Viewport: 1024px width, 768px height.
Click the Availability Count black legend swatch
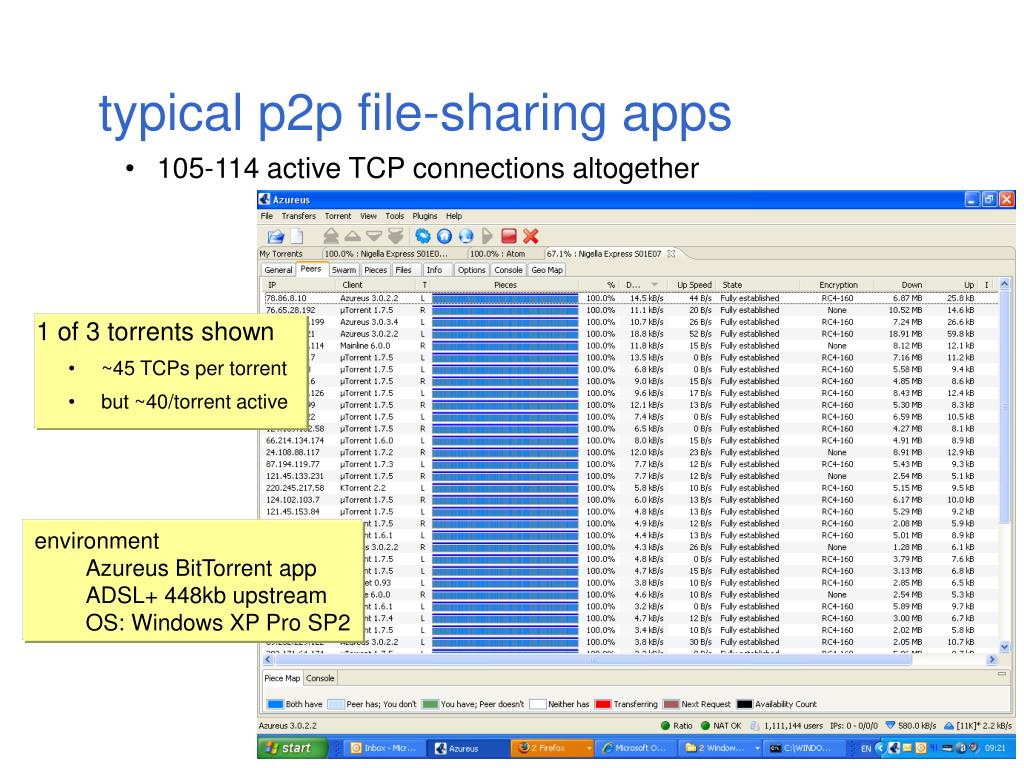(744, 704)
